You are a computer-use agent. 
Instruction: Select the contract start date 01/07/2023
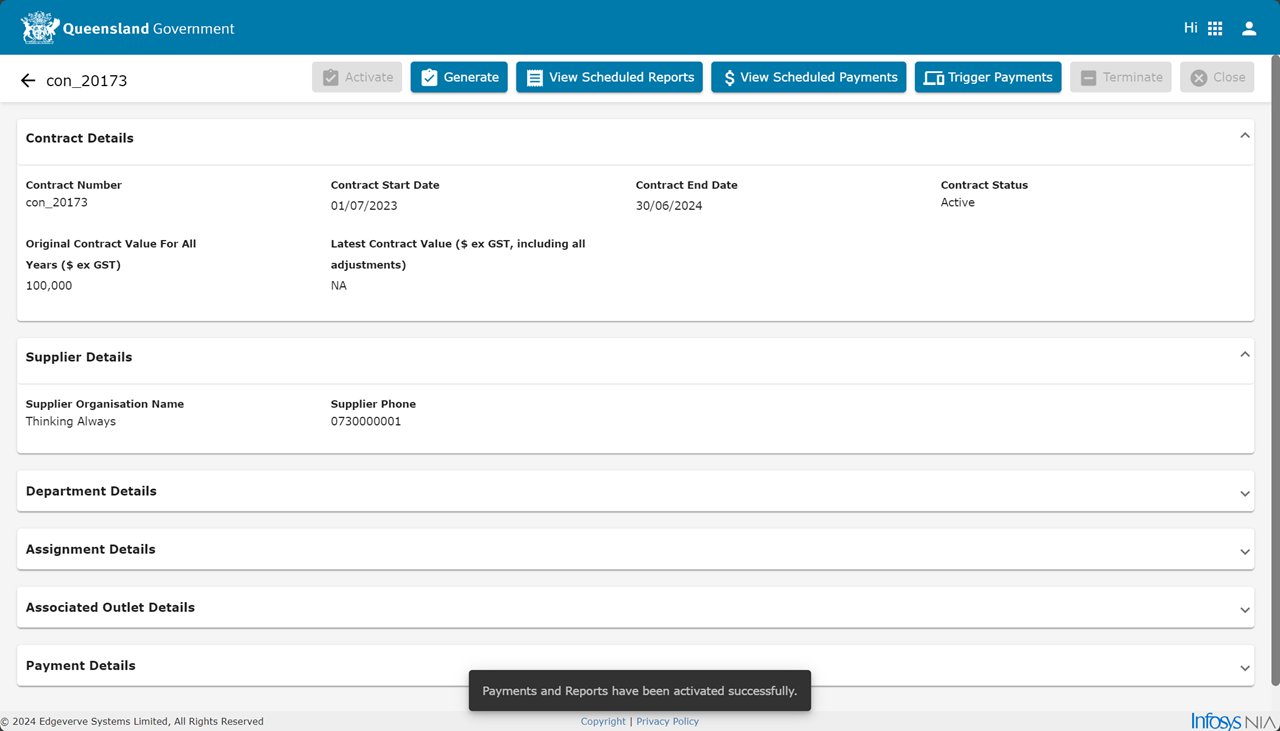[x=364, y=206]
